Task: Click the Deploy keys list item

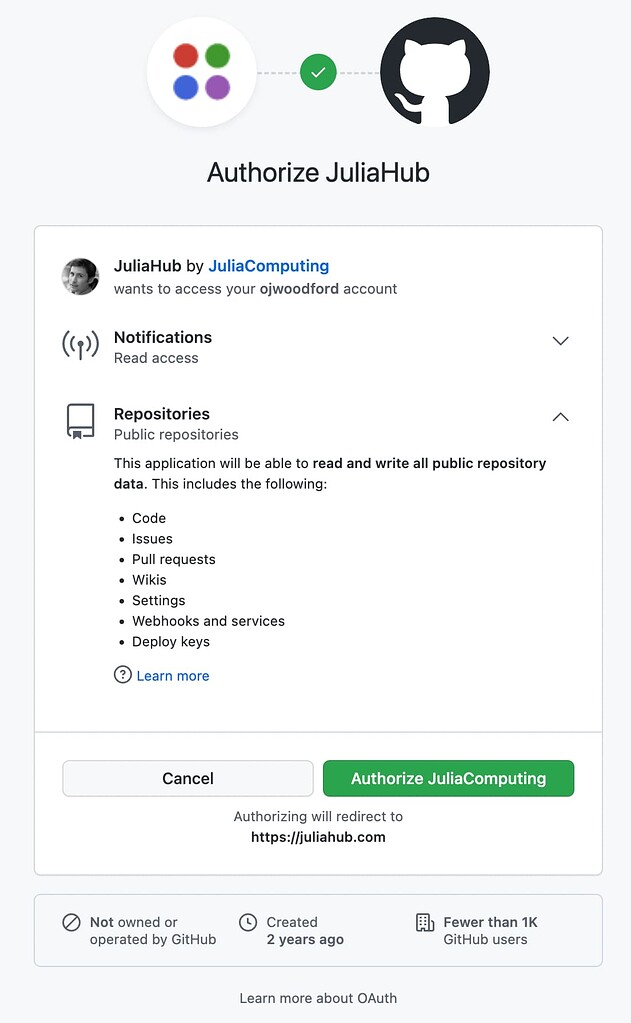Action: 170,641
